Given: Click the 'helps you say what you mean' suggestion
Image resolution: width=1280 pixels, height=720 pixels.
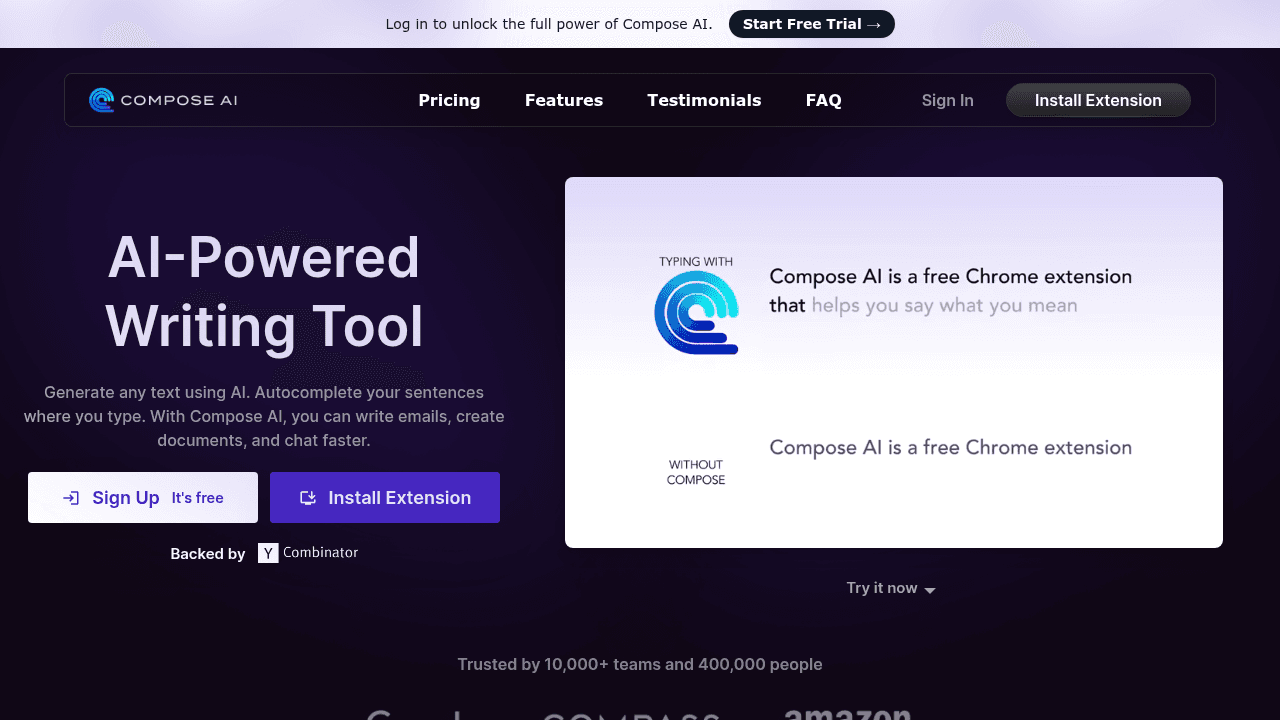Looking at the screenshot, I should click(x=944, y=305).
